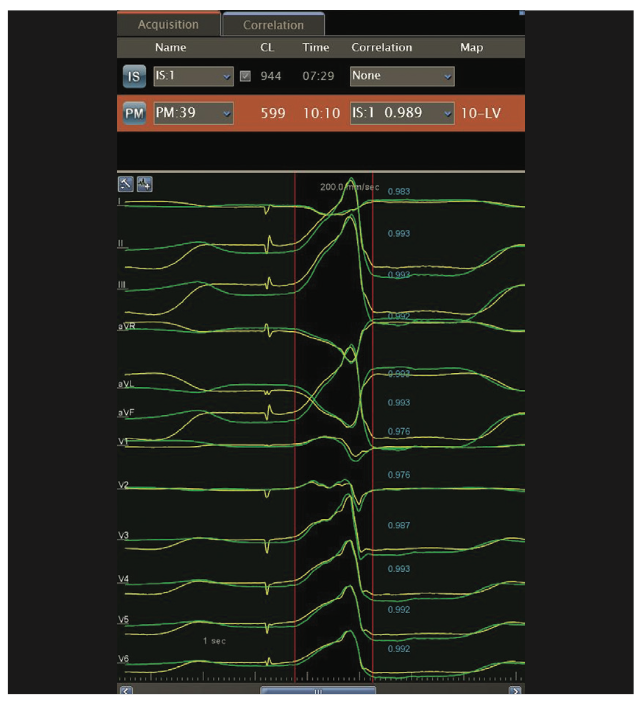Click the aVF lead label
The height and width of the screenshot is (704, 642).
[126, 413]
